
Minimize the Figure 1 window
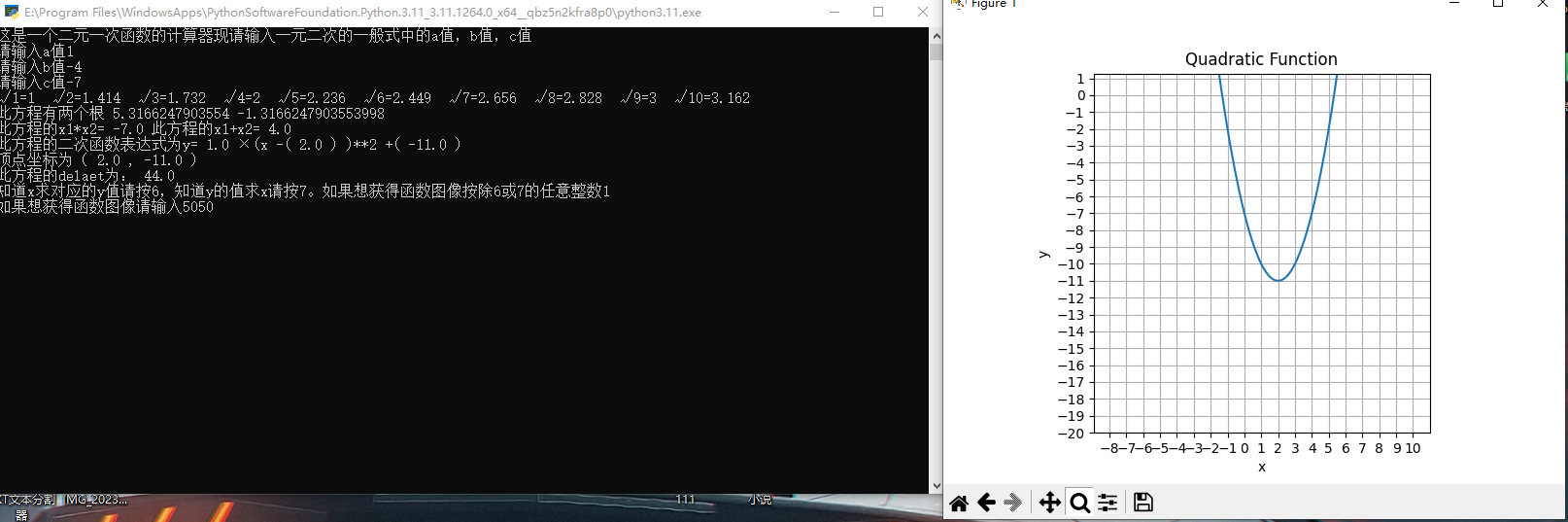pyautogui.click(x=1454, y=4)
